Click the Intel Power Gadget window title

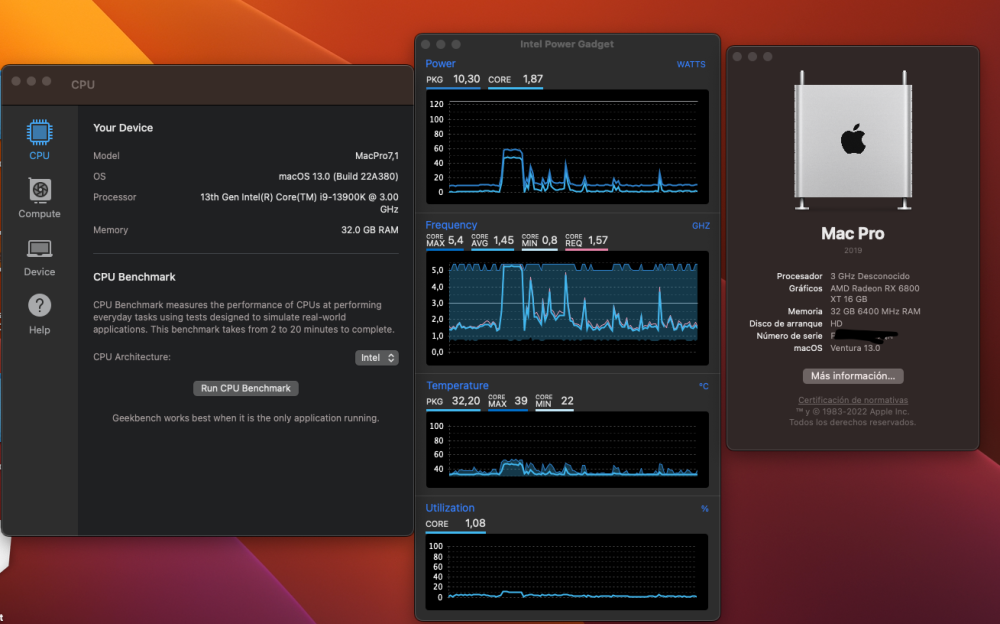click(567, 44)
